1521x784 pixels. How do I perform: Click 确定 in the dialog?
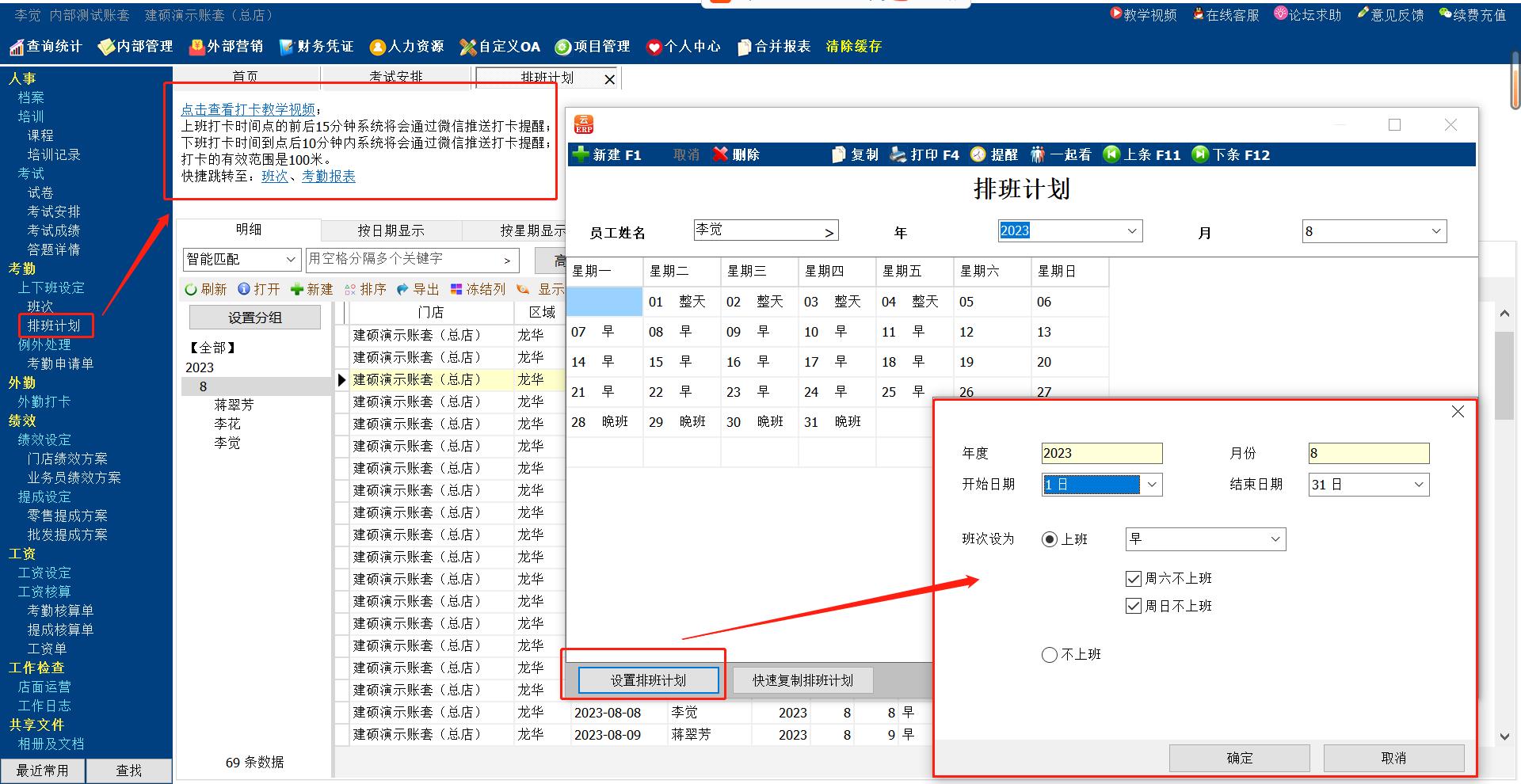tap(1240, 758)
